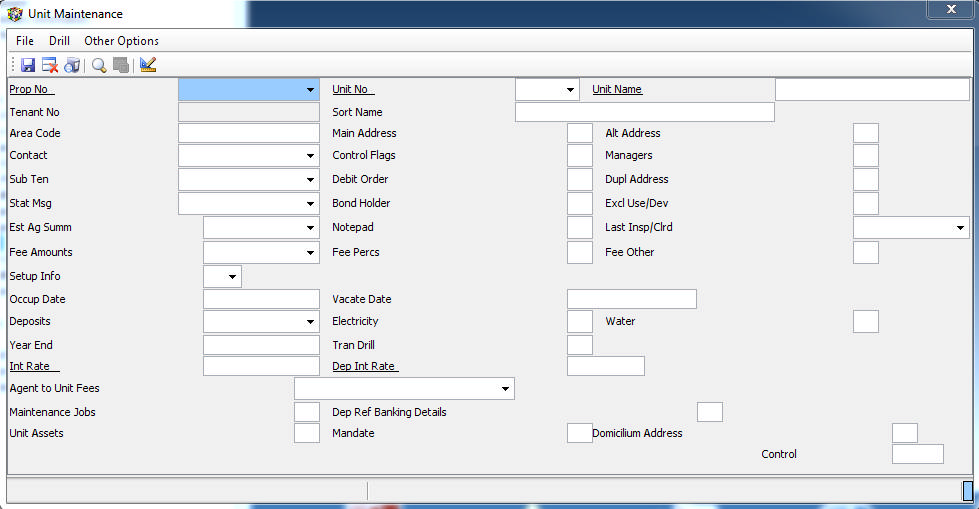Click the blue indicator in status bar corner
The height and width of the screenshot is (509, 979).
point(967,490)
